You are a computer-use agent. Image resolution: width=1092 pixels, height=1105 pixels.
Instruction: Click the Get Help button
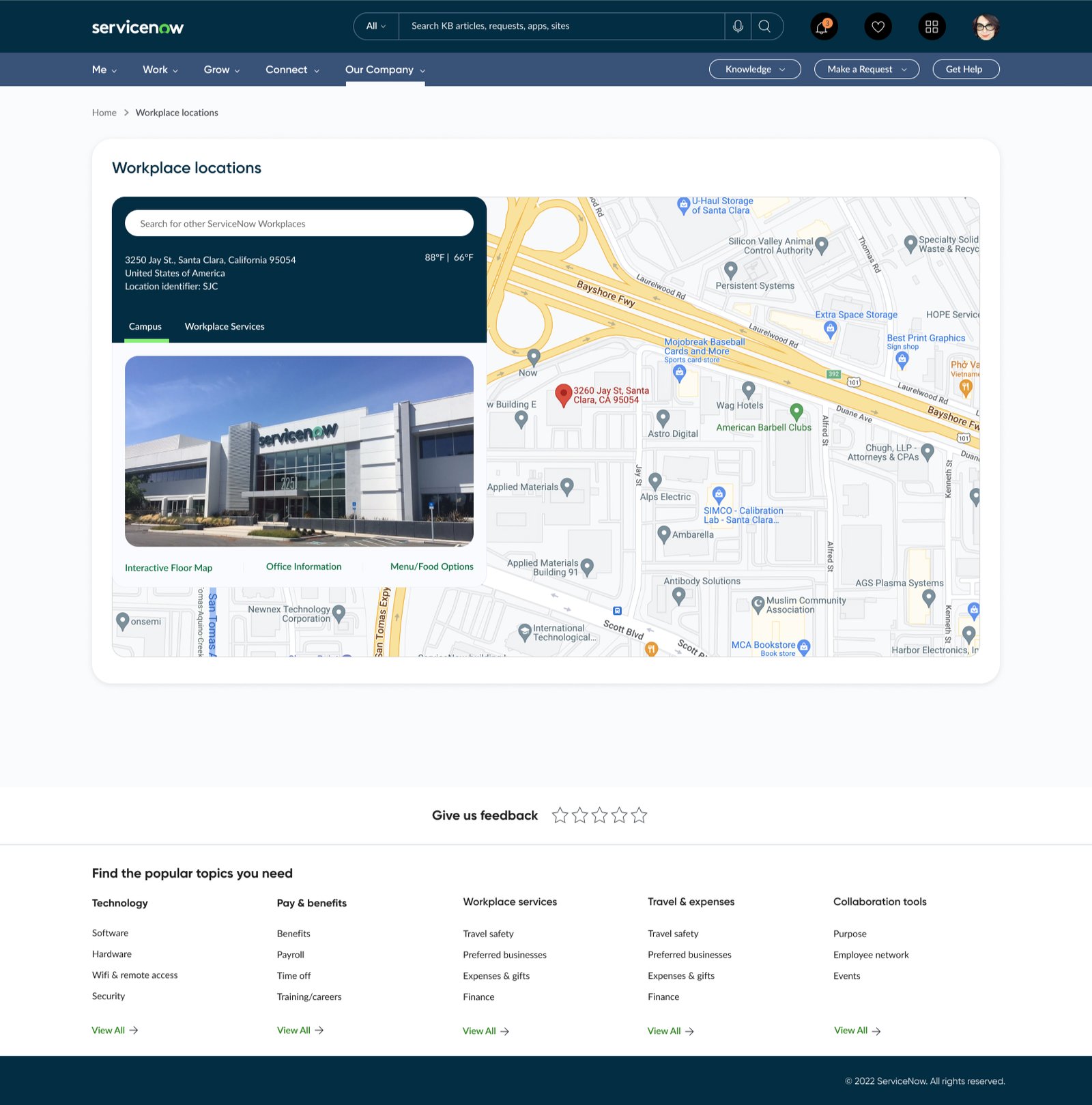[966, 69]
